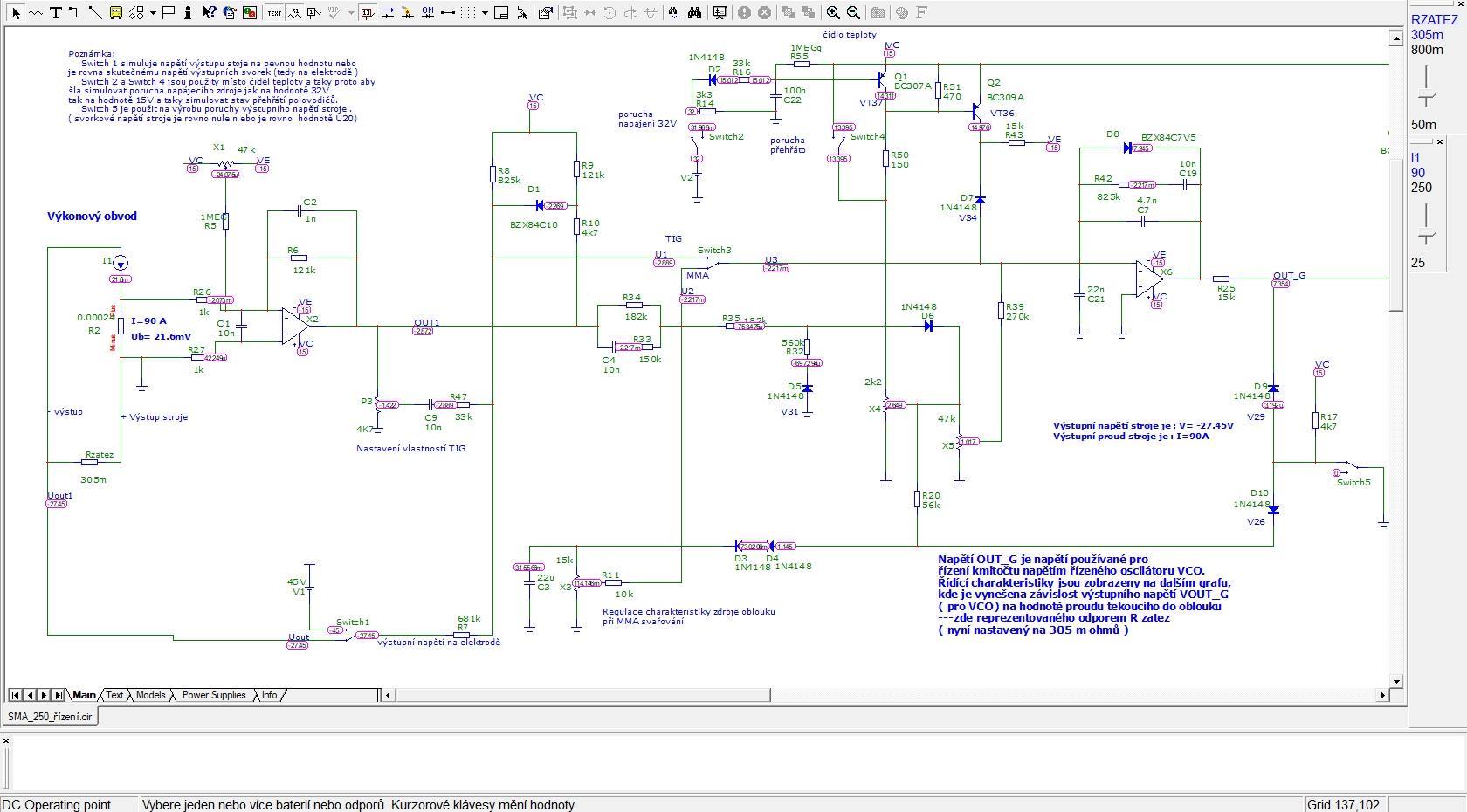Viewport: 1467px width, 812px height.
Task: Select the graphic shapes tool
Action: (136, 13)
